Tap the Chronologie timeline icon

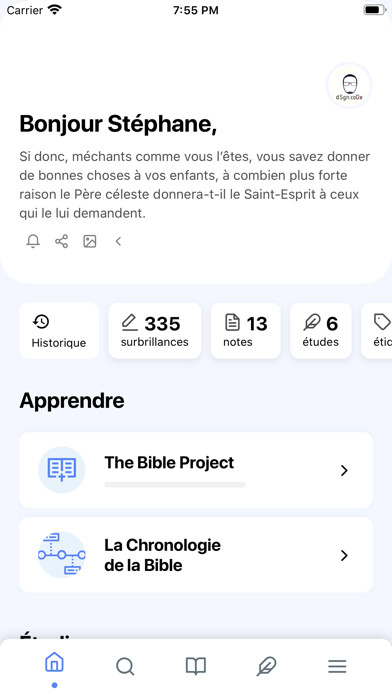[x=62, y=554]
